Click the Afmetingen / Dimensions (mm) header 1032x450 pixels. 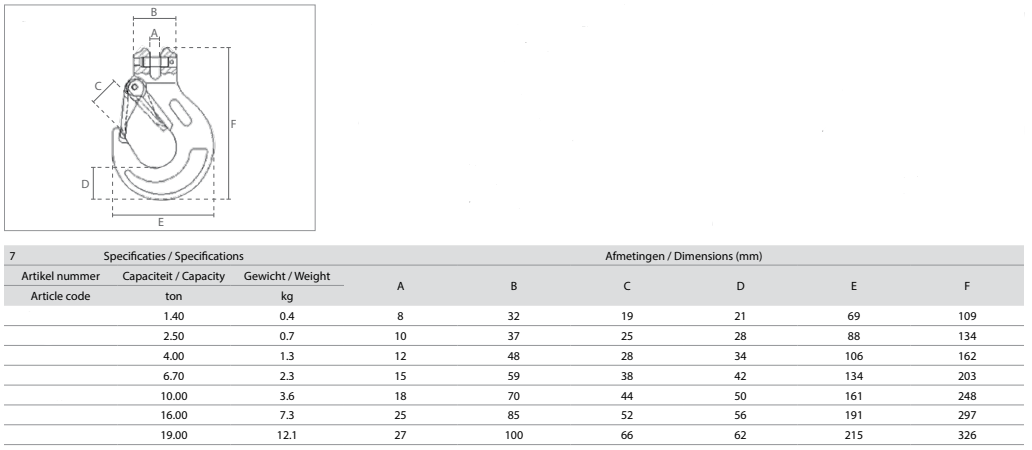[683, 256]
